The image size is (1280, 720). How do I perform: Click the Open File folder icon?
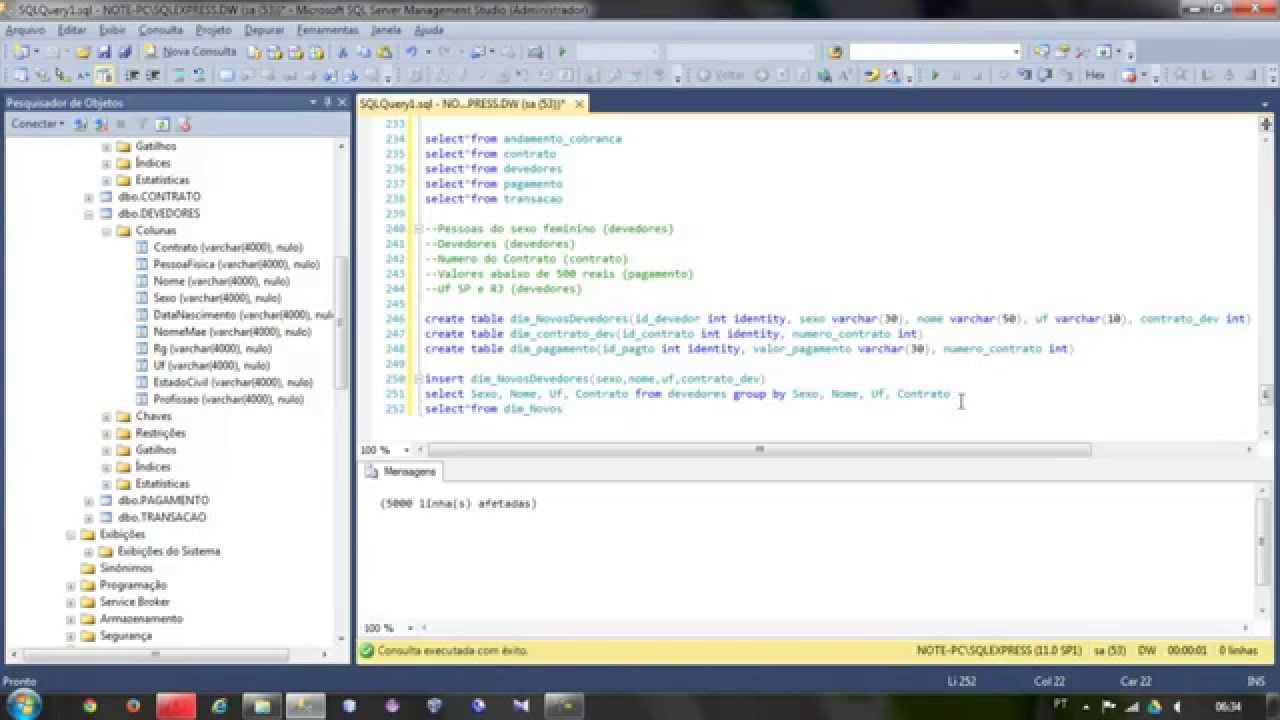click(84, 52)
